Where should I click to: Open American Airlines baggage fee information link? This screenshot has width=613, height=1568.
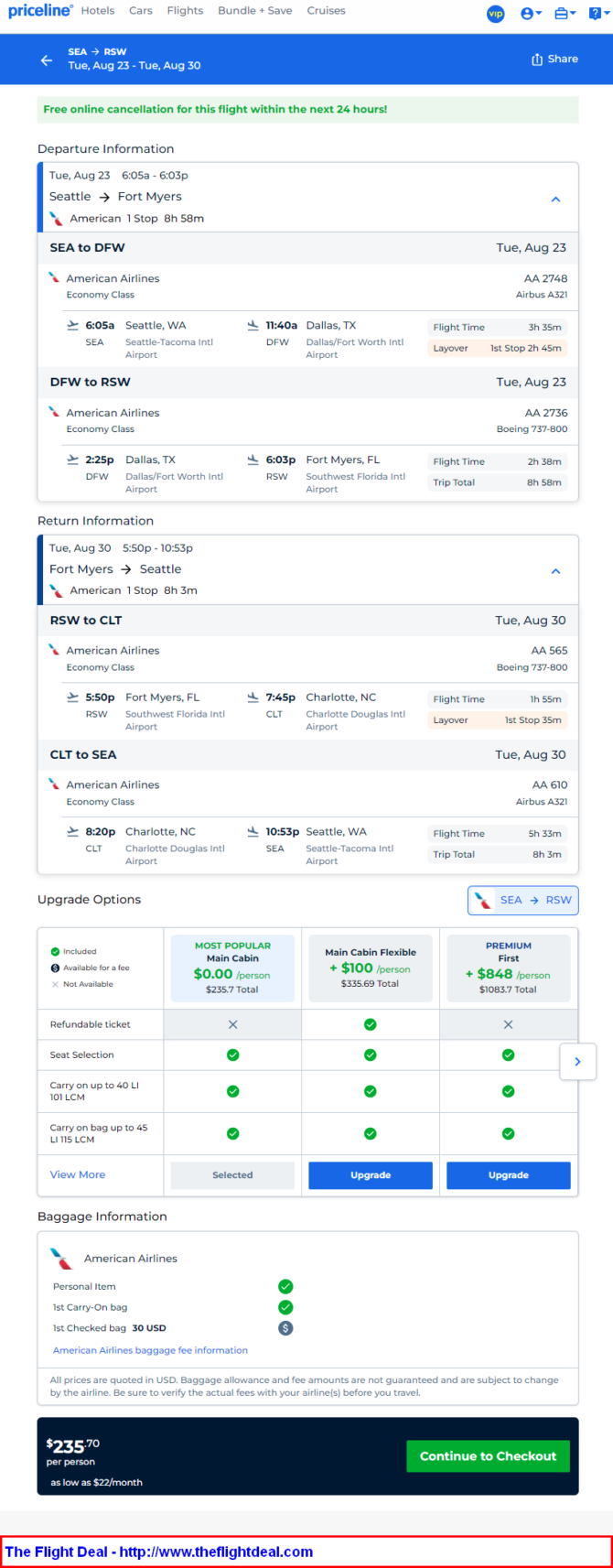(x=150, y=1350)
